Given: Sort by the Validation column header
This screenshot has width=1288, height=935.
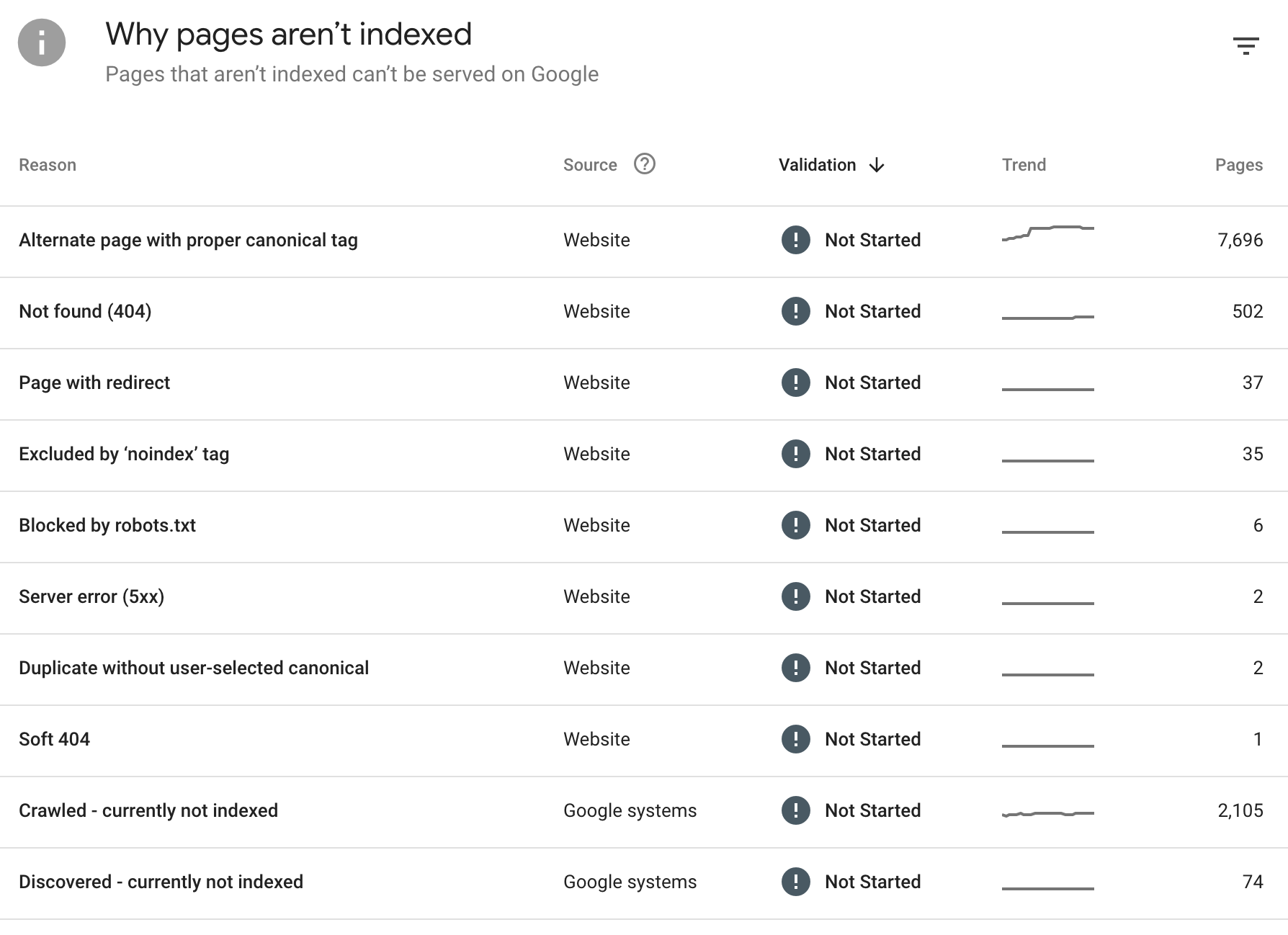Looking at the screenshot, I should (x=817, y=165).
